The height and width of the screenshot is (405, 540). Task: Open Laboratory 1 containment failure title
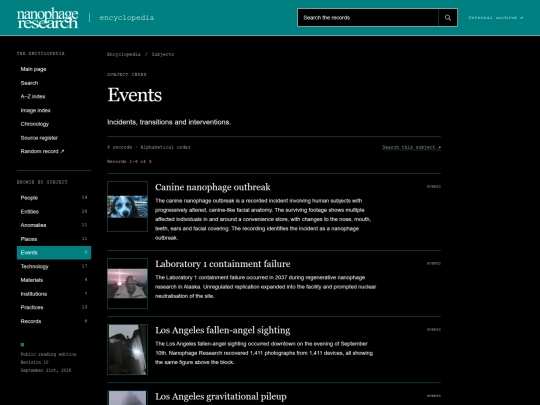(x=222, y=264)
